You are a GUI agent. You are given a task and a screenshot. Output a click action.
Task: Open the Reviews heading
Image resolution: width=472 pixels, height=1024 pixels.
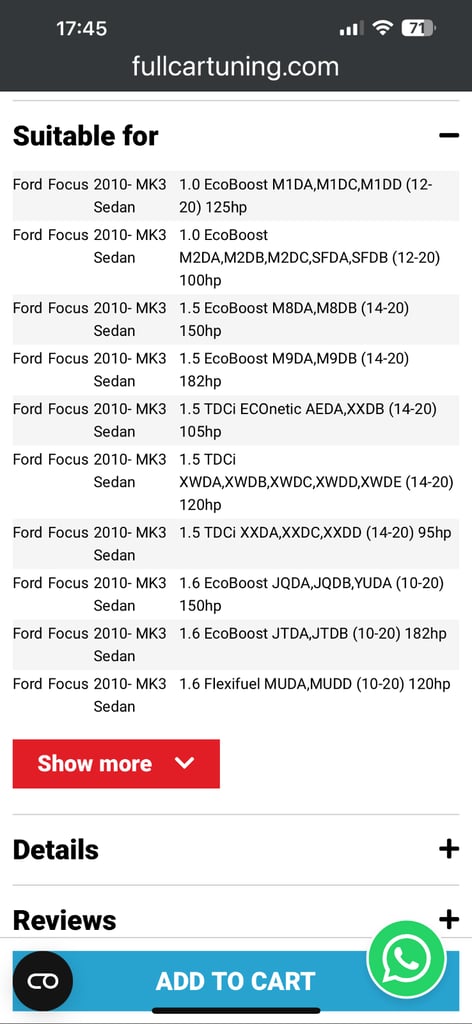point(65,920)
